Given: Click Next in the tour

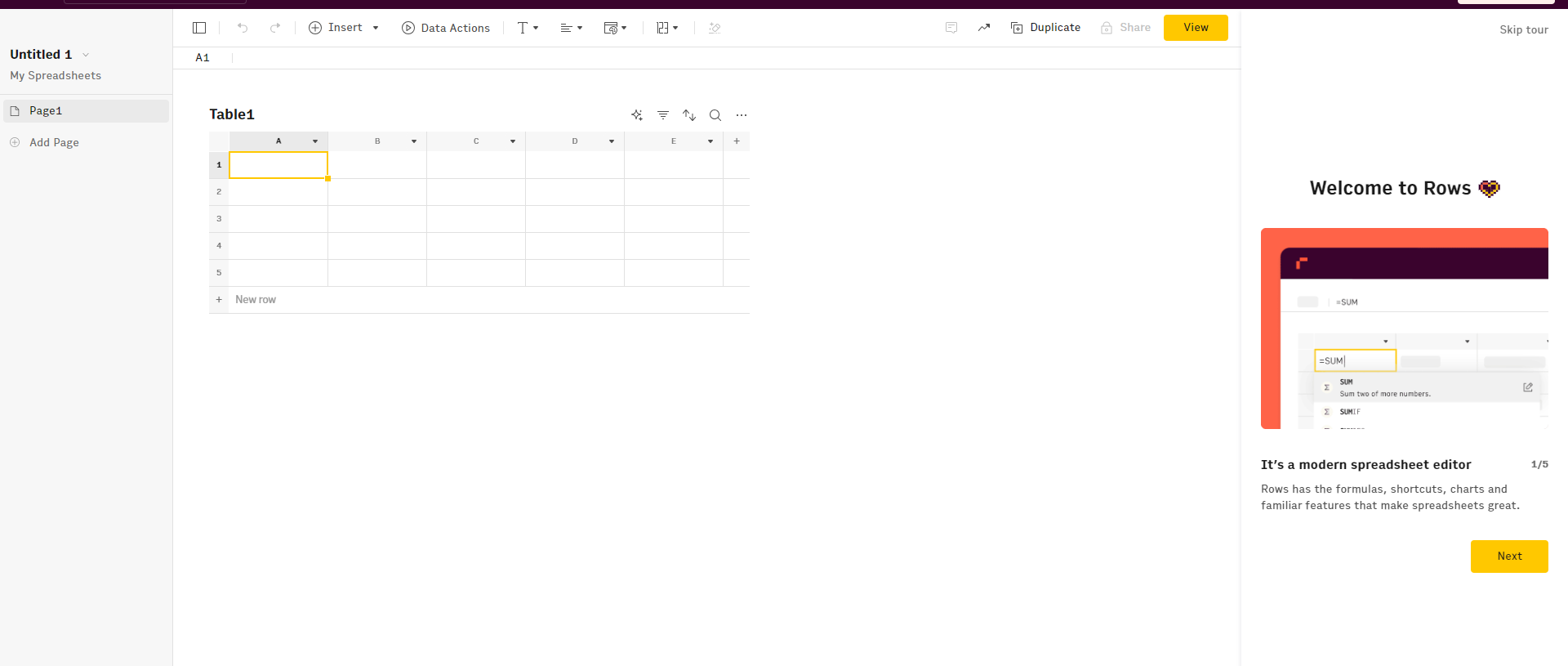Looking at the screenshot, I should tap(1509, 556).
